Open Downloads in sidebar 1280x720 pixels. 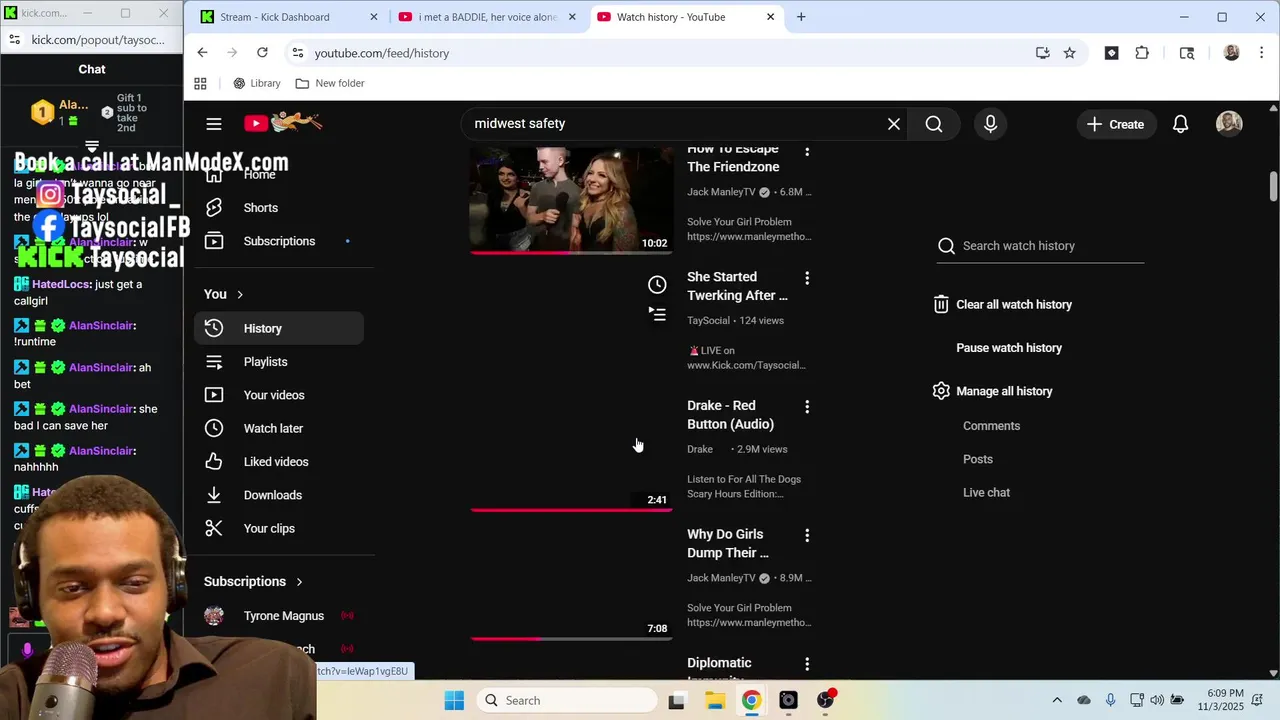click(x=279, y=495)
